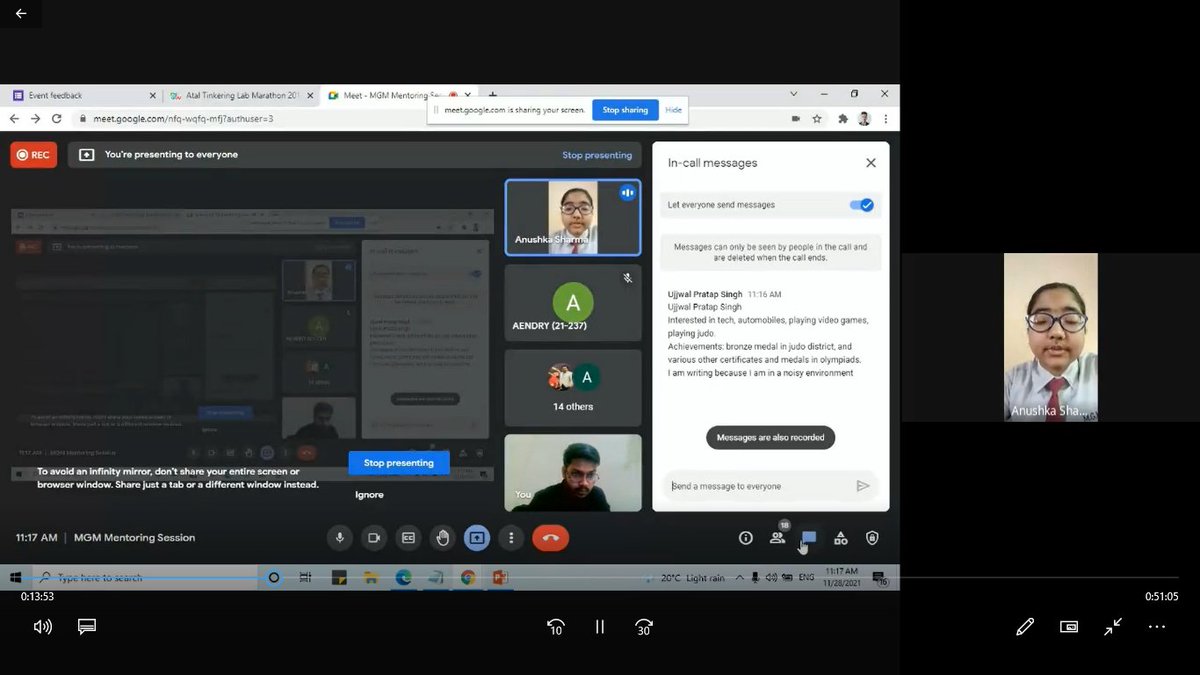Click the Windows taskbar search box
The width and height of the screenshot is (1200, 675).
147,577
